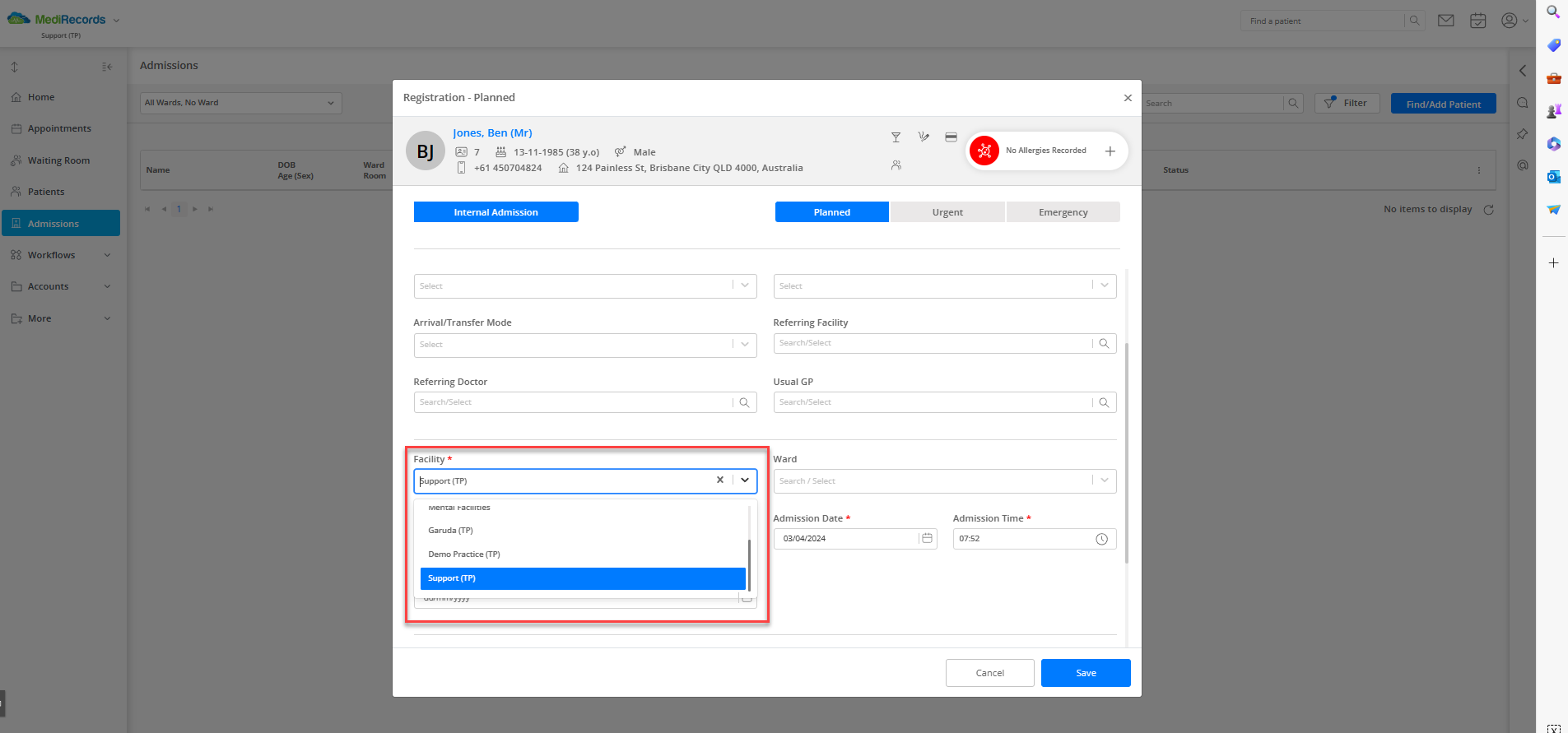Screen dimensions: 1568x733
Task: Open table column options kebab menu
Action: pyautogui.click(x=1478, y=170)
